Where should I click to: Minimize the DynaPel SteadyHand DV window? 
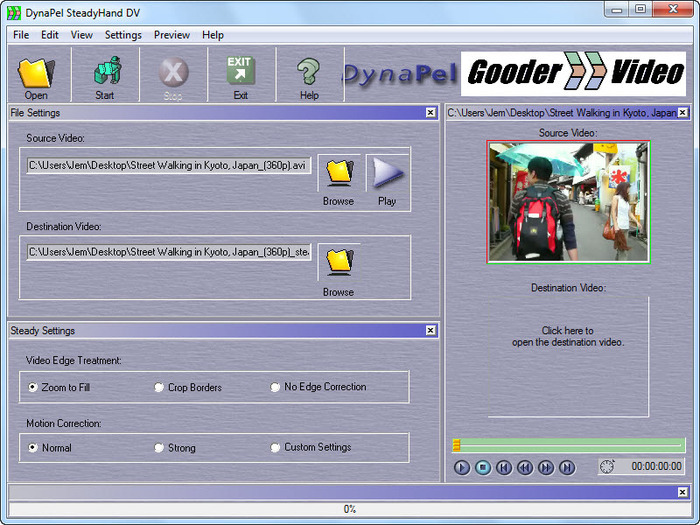tap(617, 9)
